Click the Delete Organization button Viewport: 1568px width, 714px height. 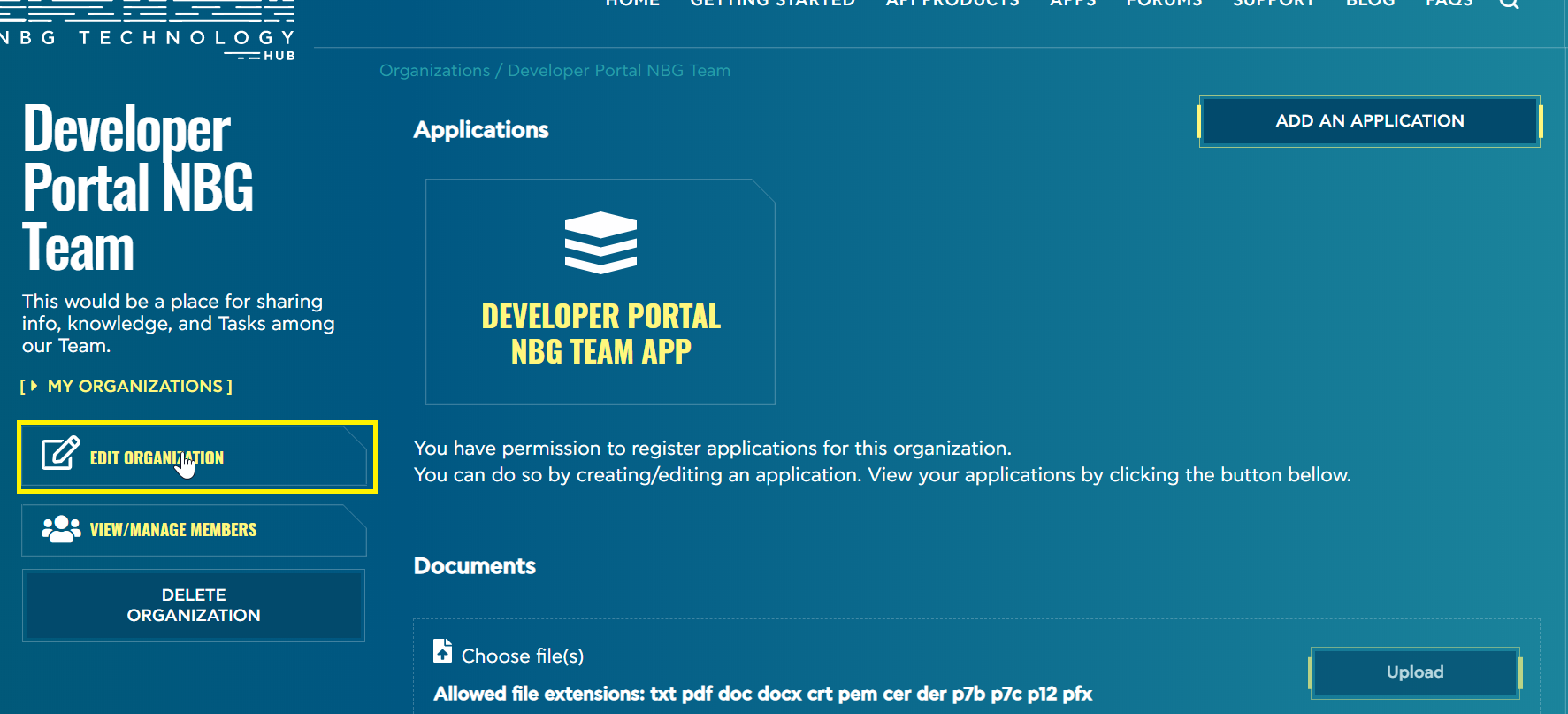(194, 605)
